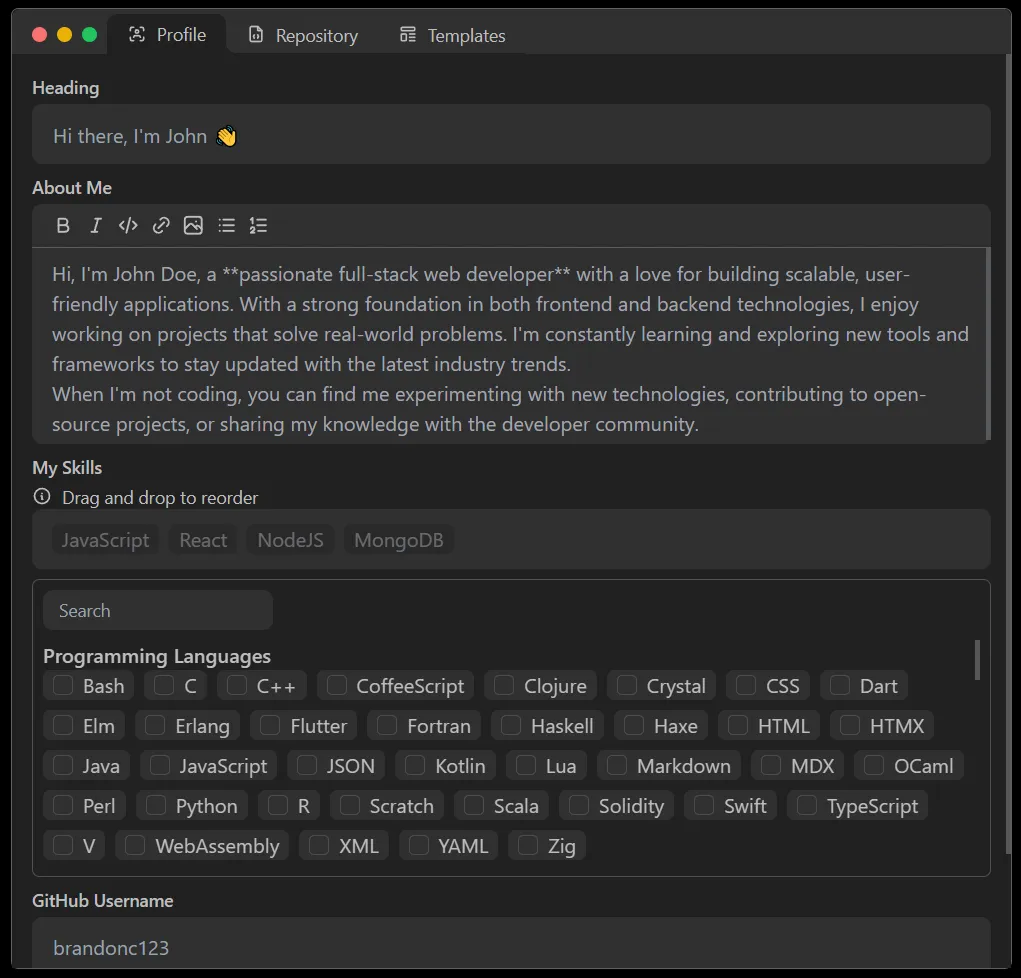The image size is (1021, 978).
Task: Select the MongoDB skill chip
Action: [x=398, y=539]
